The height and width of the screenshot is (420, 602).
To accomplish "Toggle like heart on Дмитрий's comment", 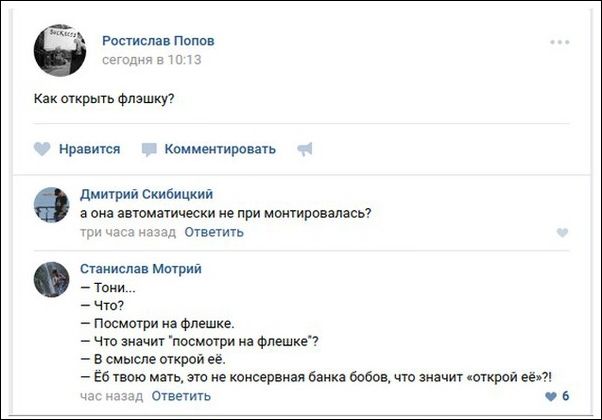I will click(x=562, y=233).
